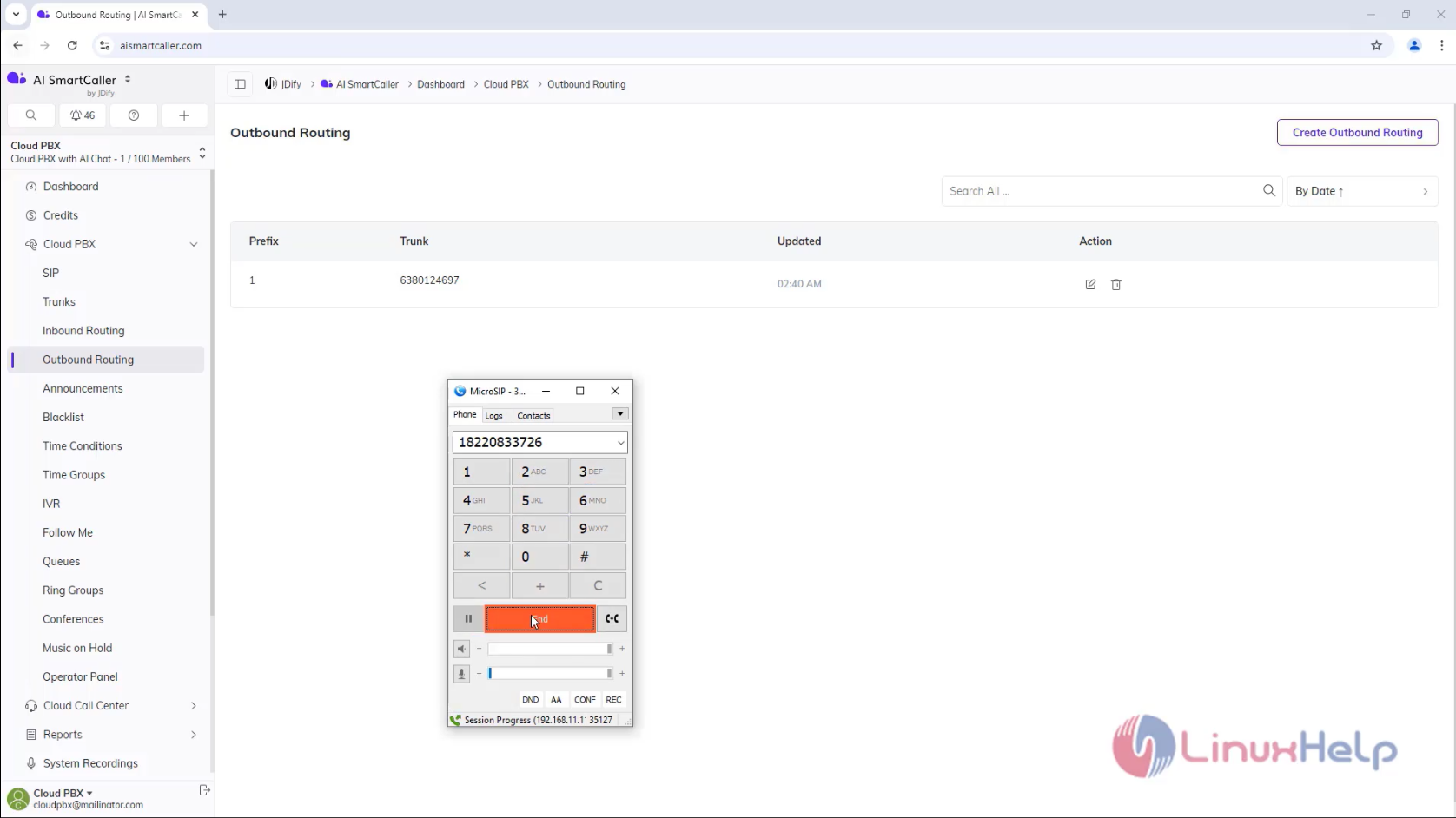Open browser three-dot menu
1456x818 pixels.
[1441, 45]
